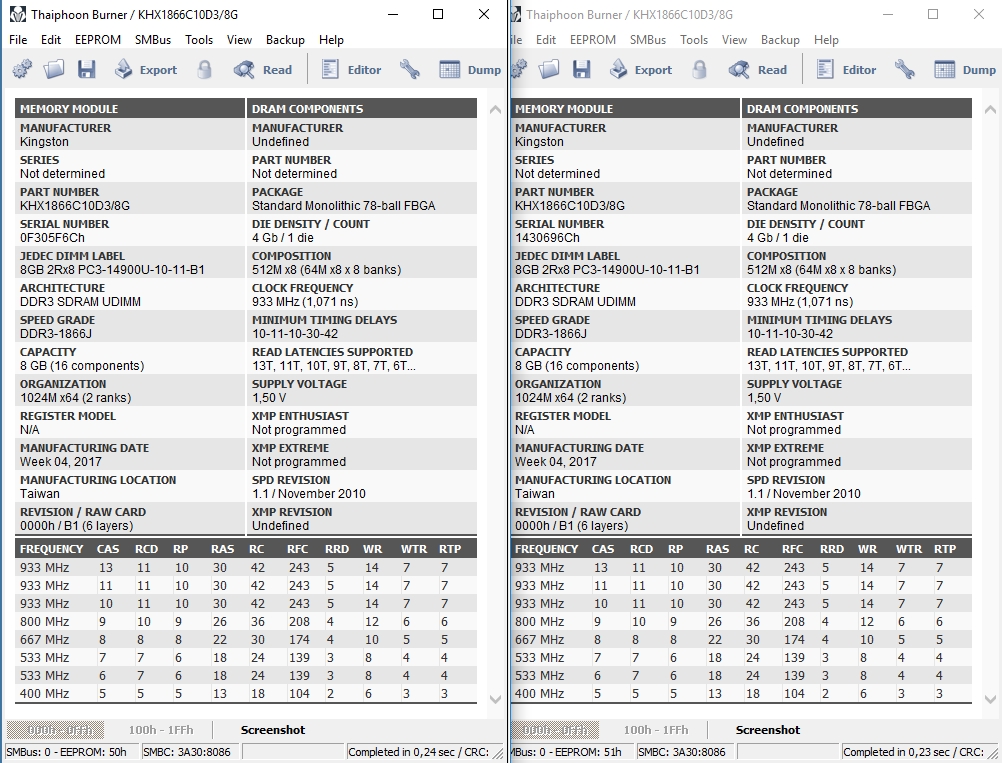Select 000h - 0FFh tab in right window
This screenshot has width=1002, height=763.
[x=555, y=730]
